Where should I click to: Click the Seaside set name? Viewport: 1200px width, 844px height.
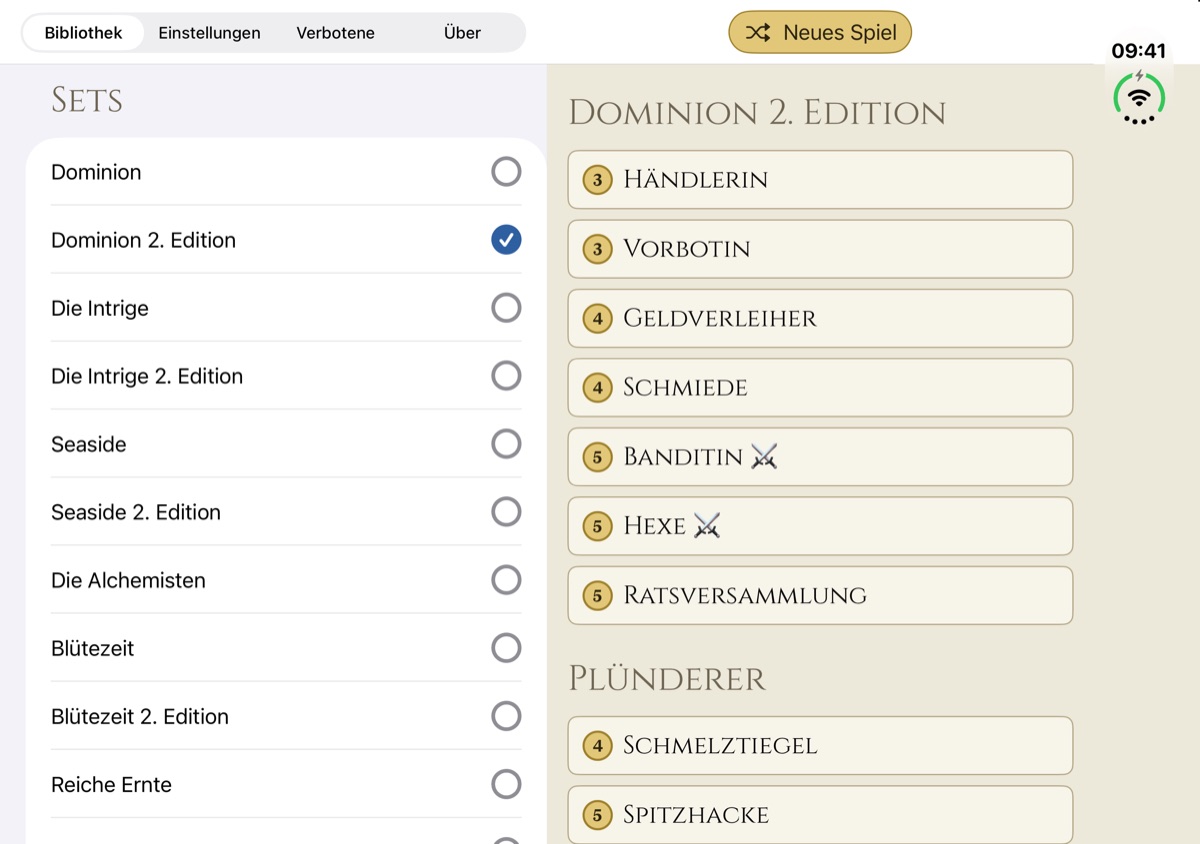point(89,444)
